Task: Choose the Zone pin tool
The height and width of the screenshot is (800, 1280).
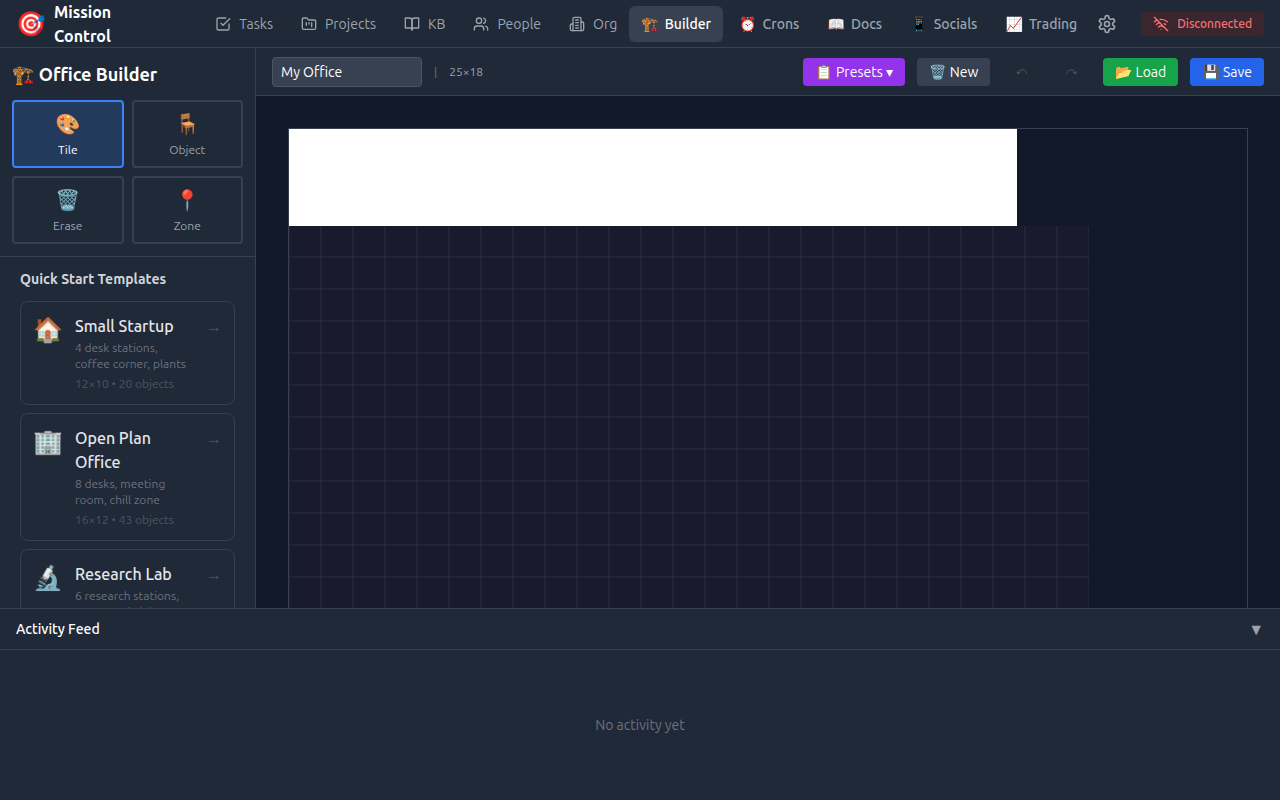Action: coord(187,210)
